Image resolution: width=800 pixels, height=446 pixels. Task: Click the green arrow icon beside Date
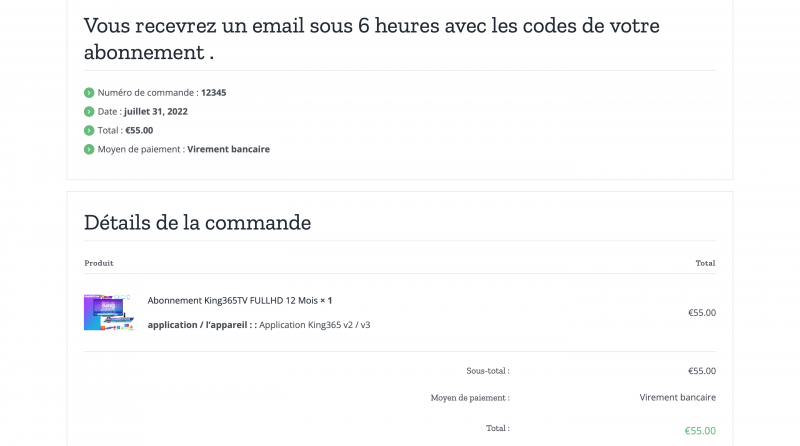89,111
